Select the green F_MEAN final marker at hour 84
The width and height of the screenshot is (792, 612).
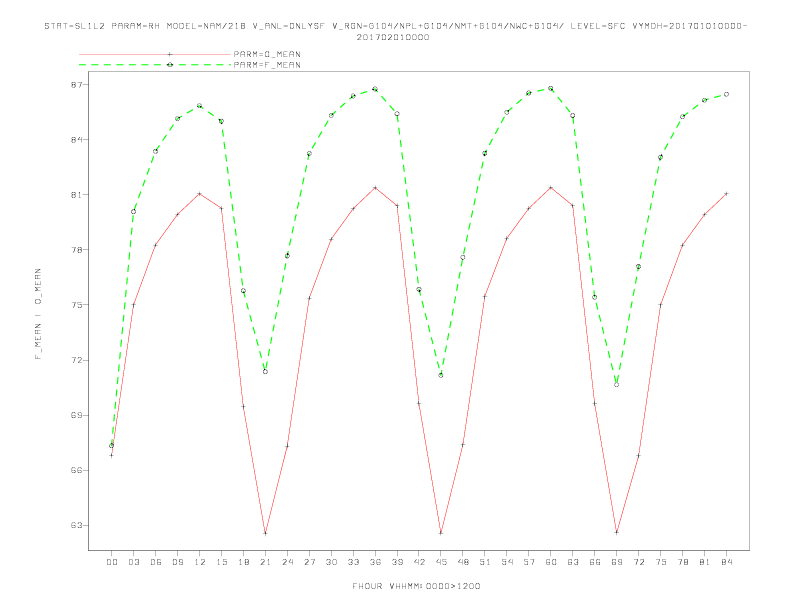click(x=726, y=94)
